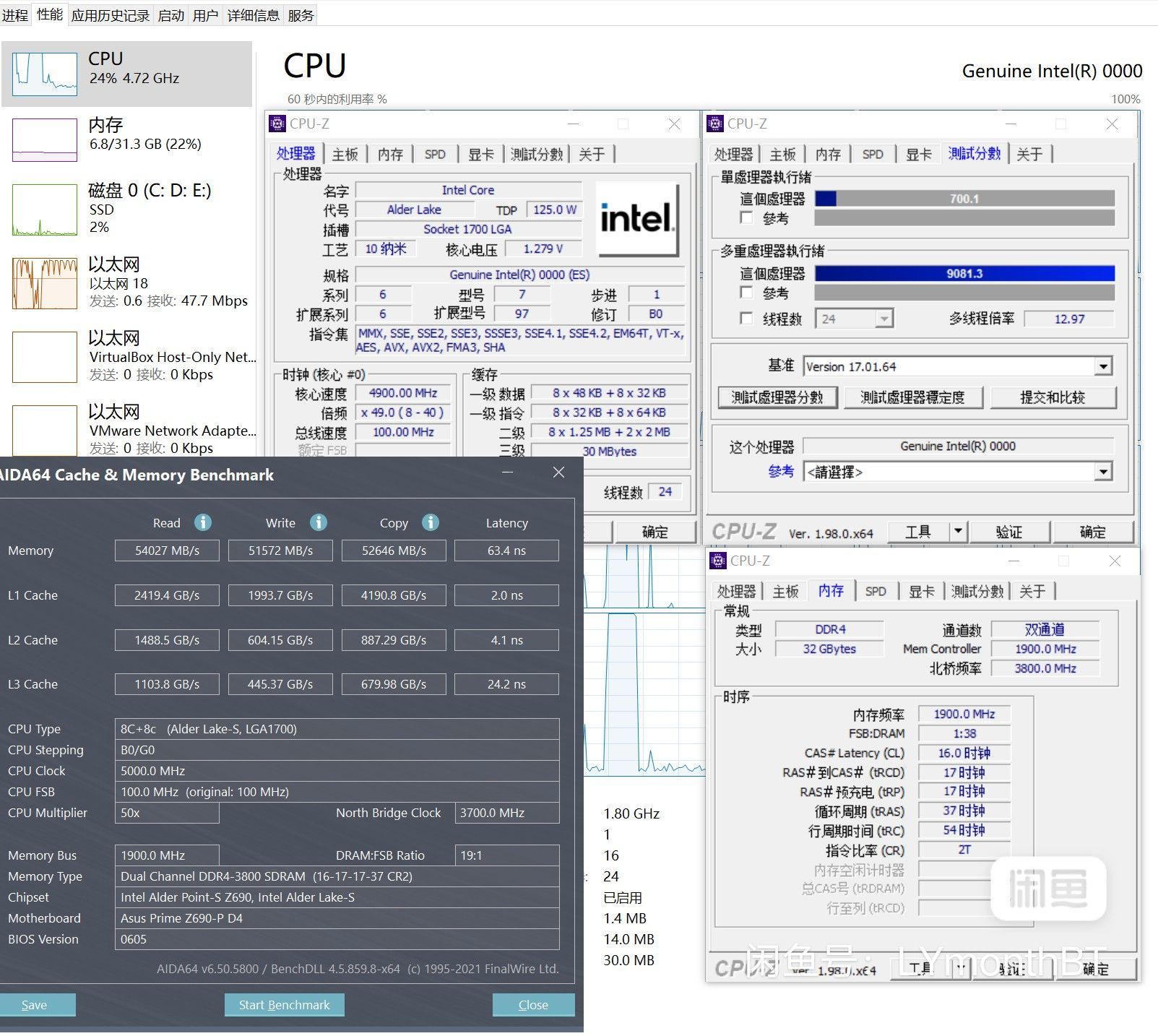Click 确定 button in CPU-Z processor window
Image resolution: width=1158 pixels, height=1036 pixels.
pyautogui.click(x=655, y=532)
